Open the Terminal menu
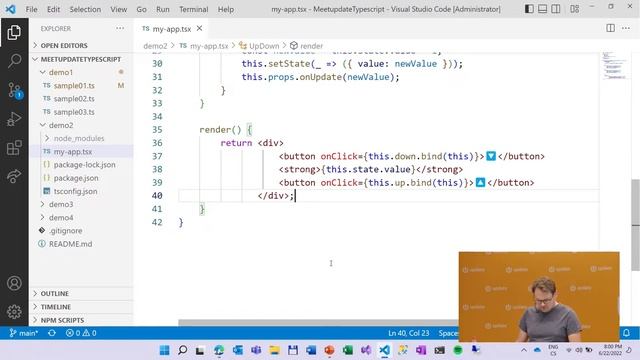The height and width of the screenshot is (360, 640). (193, 9)
